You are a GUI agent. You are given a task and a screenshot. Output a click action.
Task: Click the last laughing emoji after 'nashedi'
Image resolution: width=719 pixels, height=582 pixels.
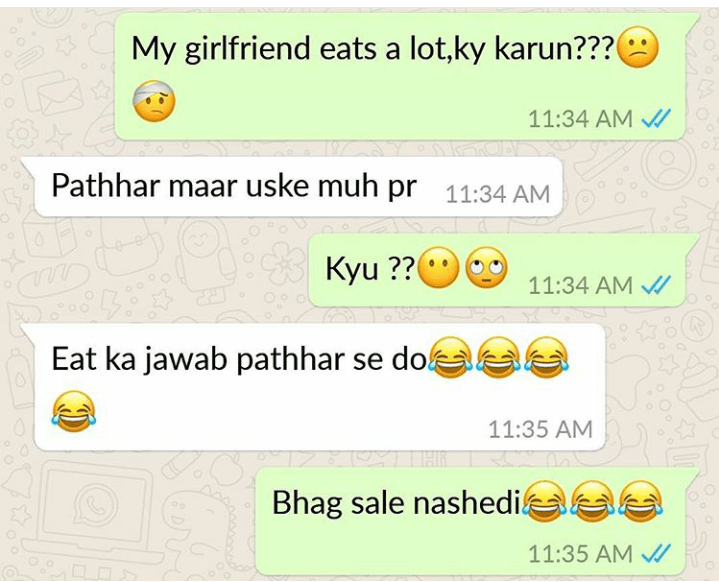641,501
